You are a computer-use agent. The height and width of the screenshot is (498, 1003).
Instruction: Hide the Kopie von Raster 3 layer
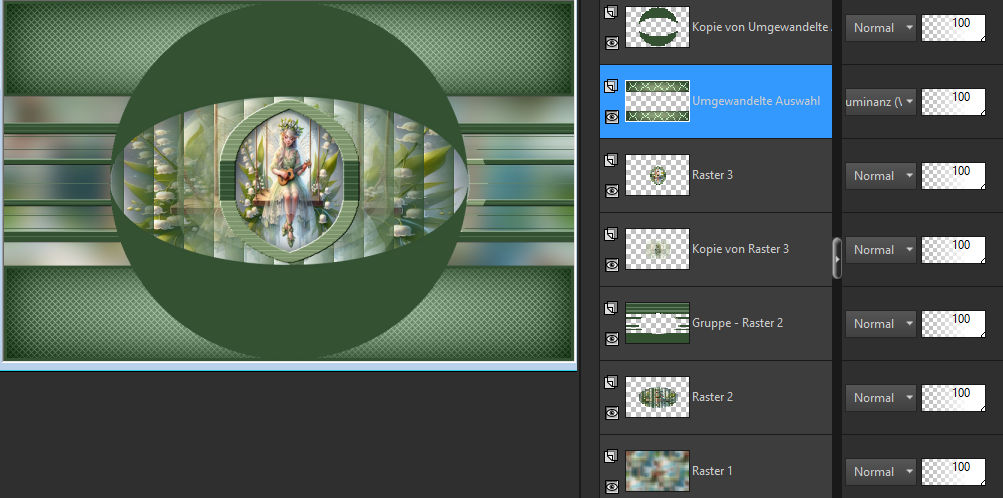(x=612, y=265)
